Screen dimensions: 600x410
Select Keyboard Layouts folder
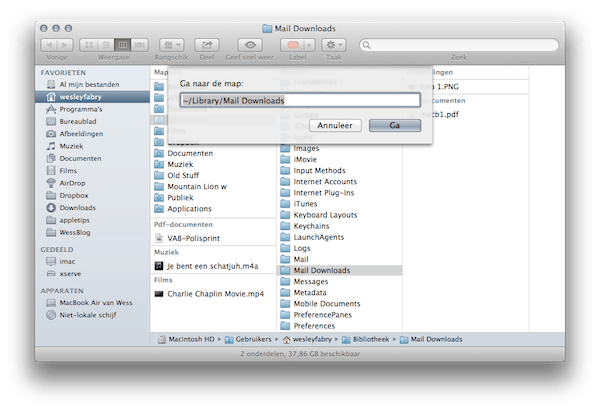339,215
